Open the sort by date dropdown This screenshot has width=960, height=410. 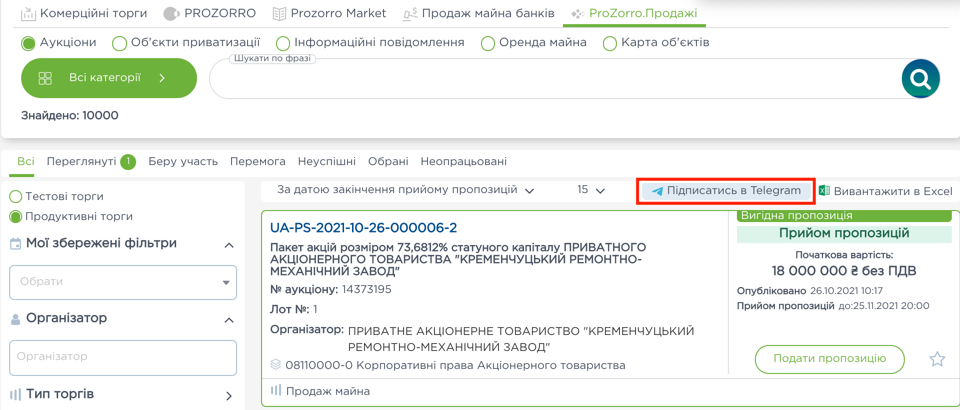(405, 190)
